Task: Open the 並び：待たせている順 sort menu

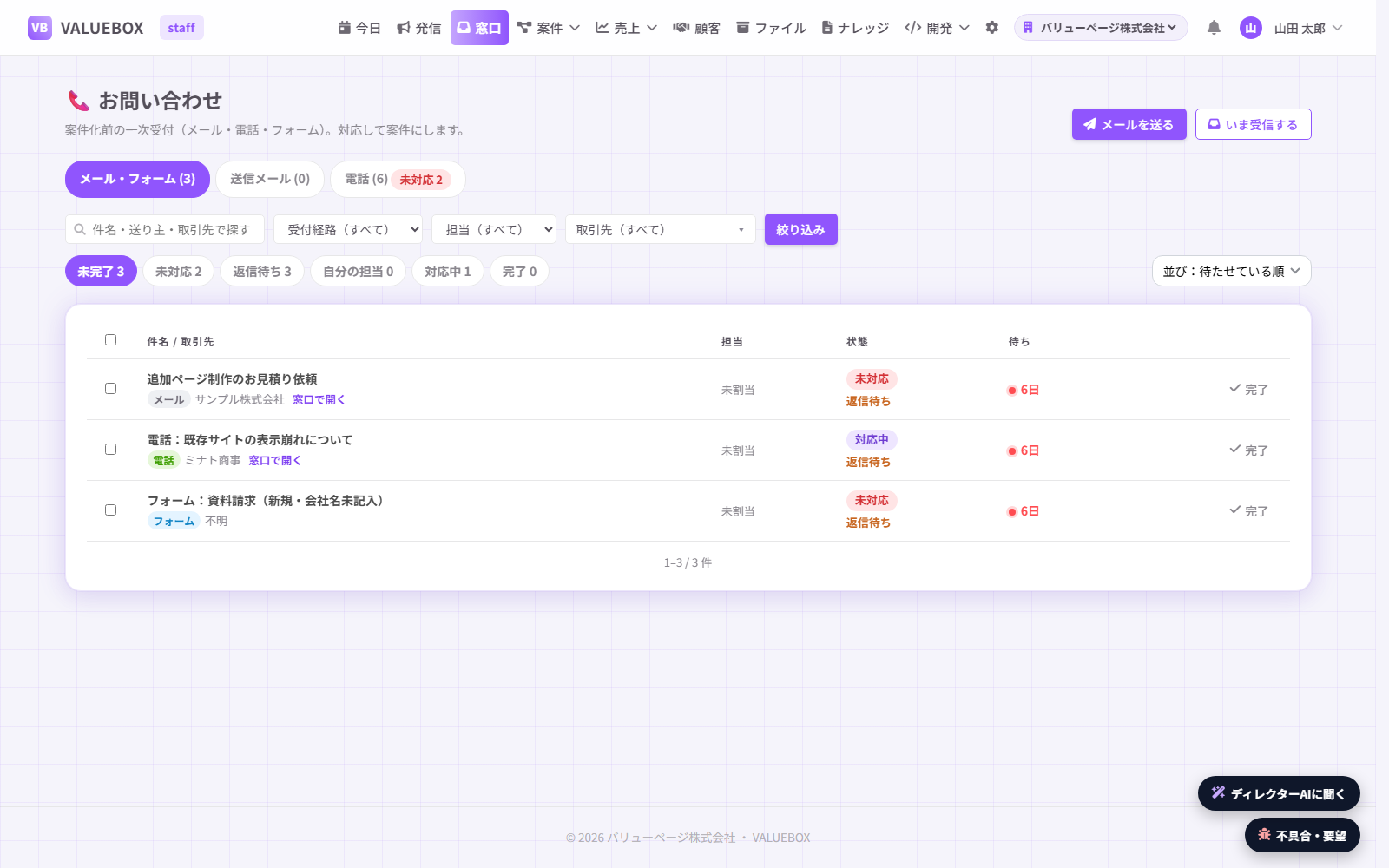Action: point(1231,271)
